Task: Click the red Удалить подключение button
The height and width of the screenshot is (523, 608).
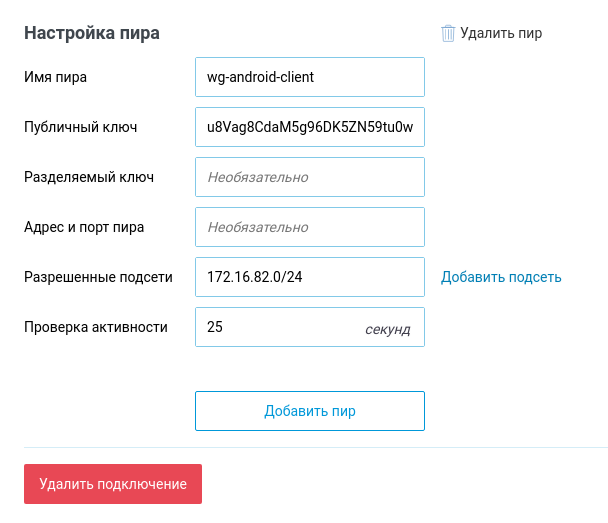Action: pos(113,484)
